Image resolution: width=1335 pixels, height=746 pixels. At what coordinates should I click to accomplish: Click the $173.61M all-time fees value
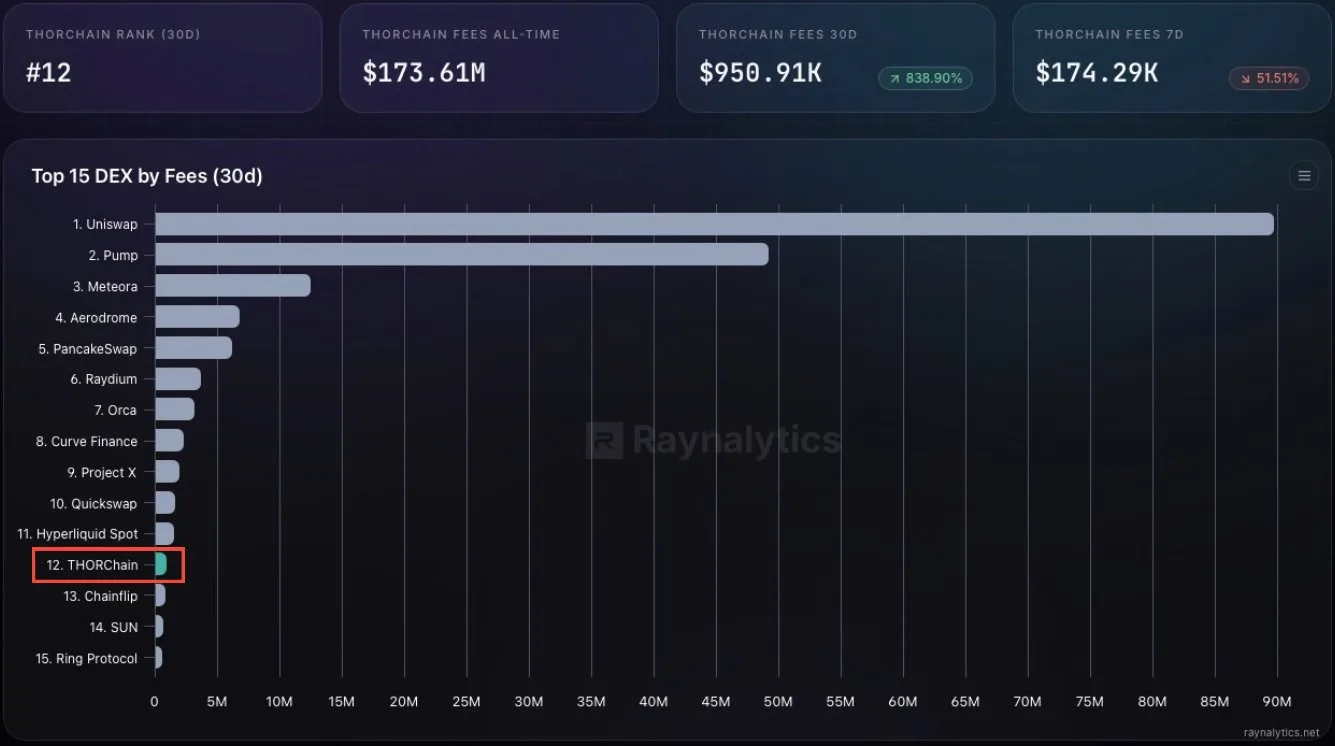click(x=424, y=72)
